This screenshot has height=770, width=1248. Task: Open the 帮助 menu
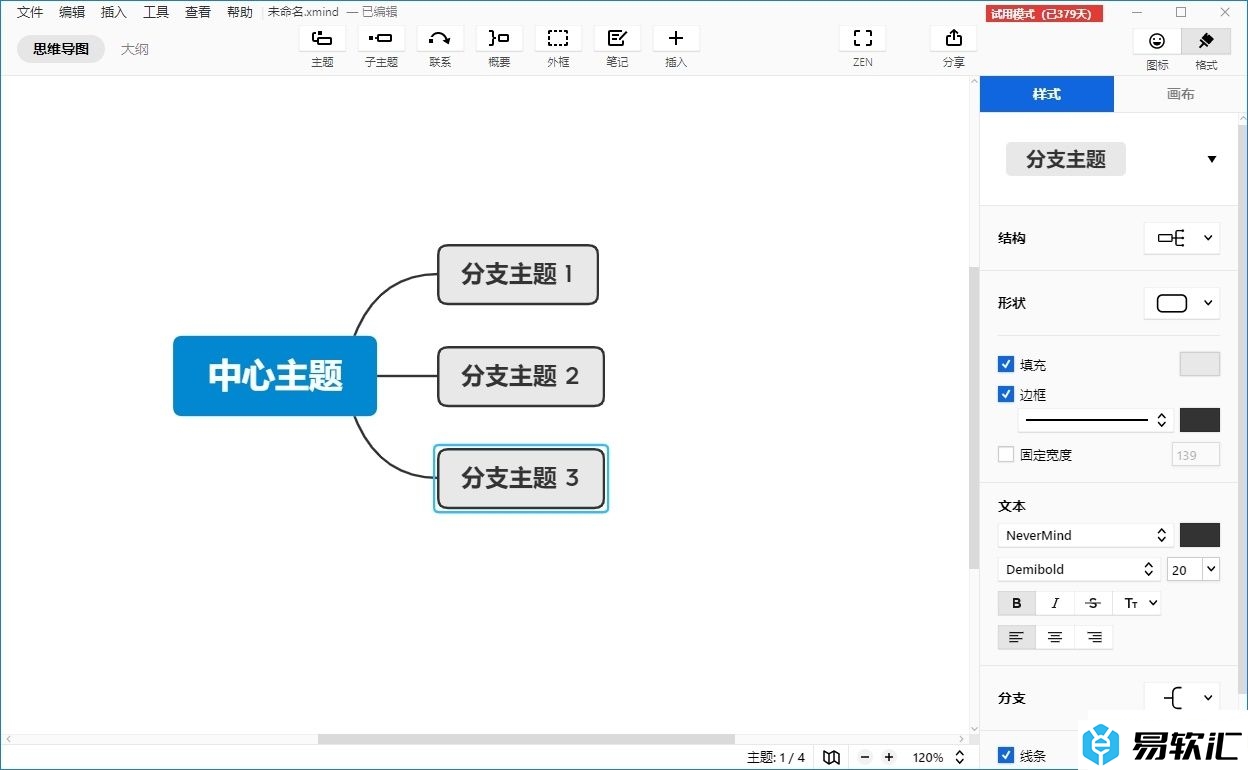[x=240, y=12]
